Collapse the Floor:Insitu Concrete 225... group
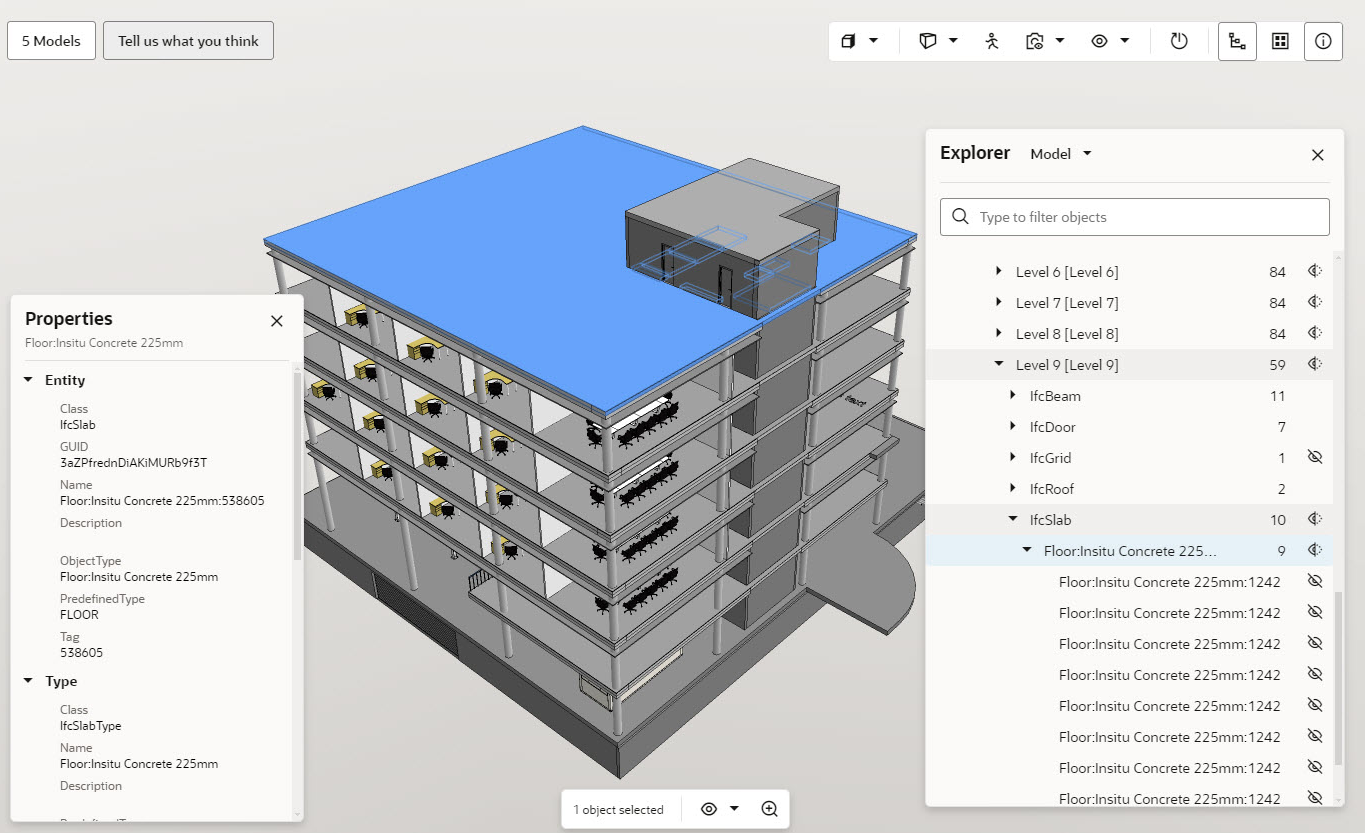The image size is (1365, 833). (1027, 550)
